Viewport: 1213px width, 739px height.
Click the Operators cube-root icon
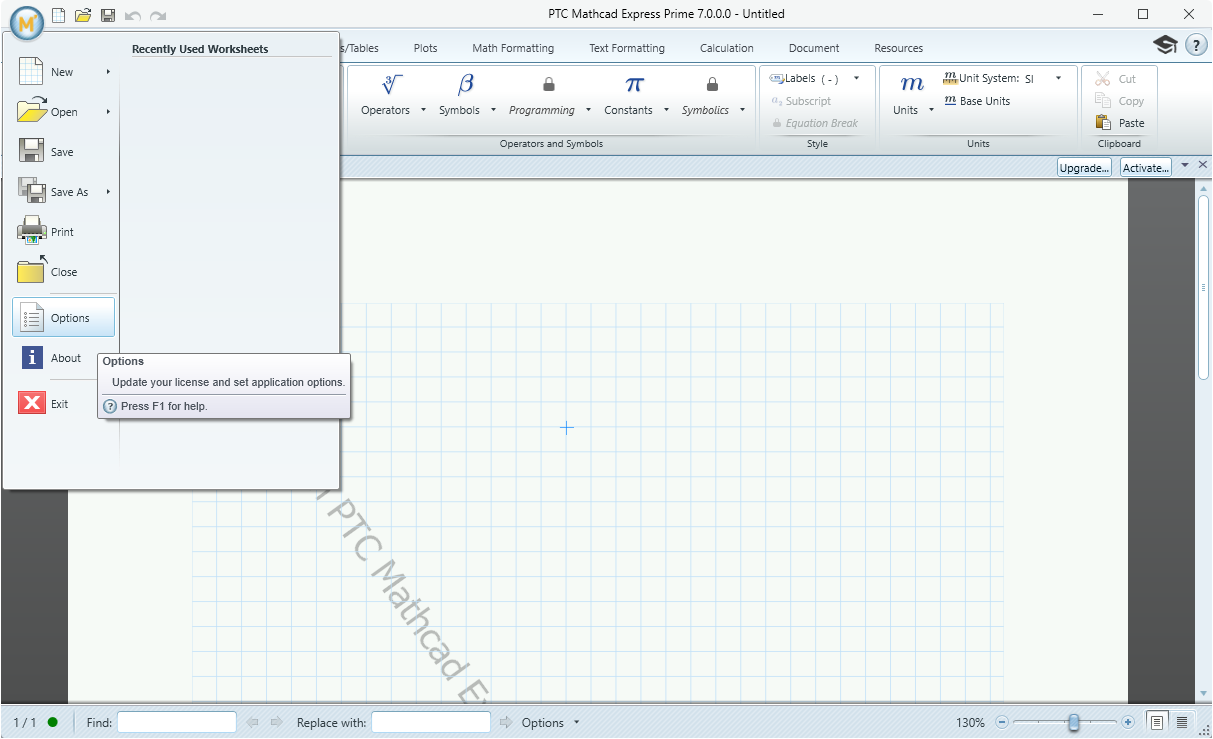[x=392, y=84]
